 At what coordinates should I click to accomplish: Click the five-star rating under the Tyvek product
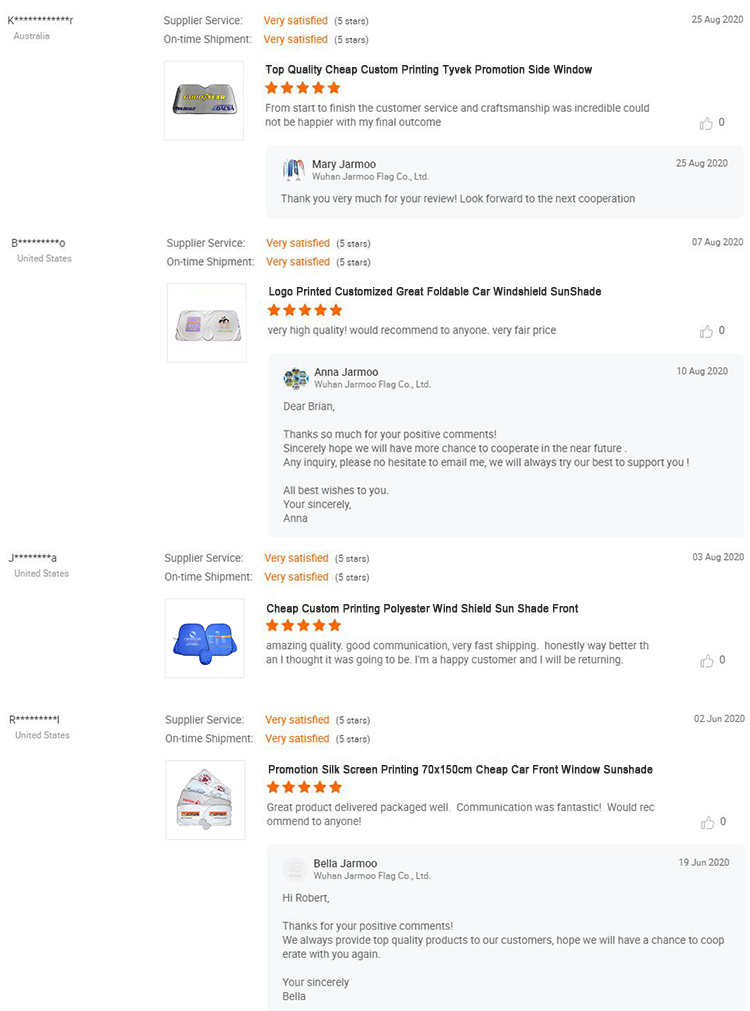click(x=303, y=88)
